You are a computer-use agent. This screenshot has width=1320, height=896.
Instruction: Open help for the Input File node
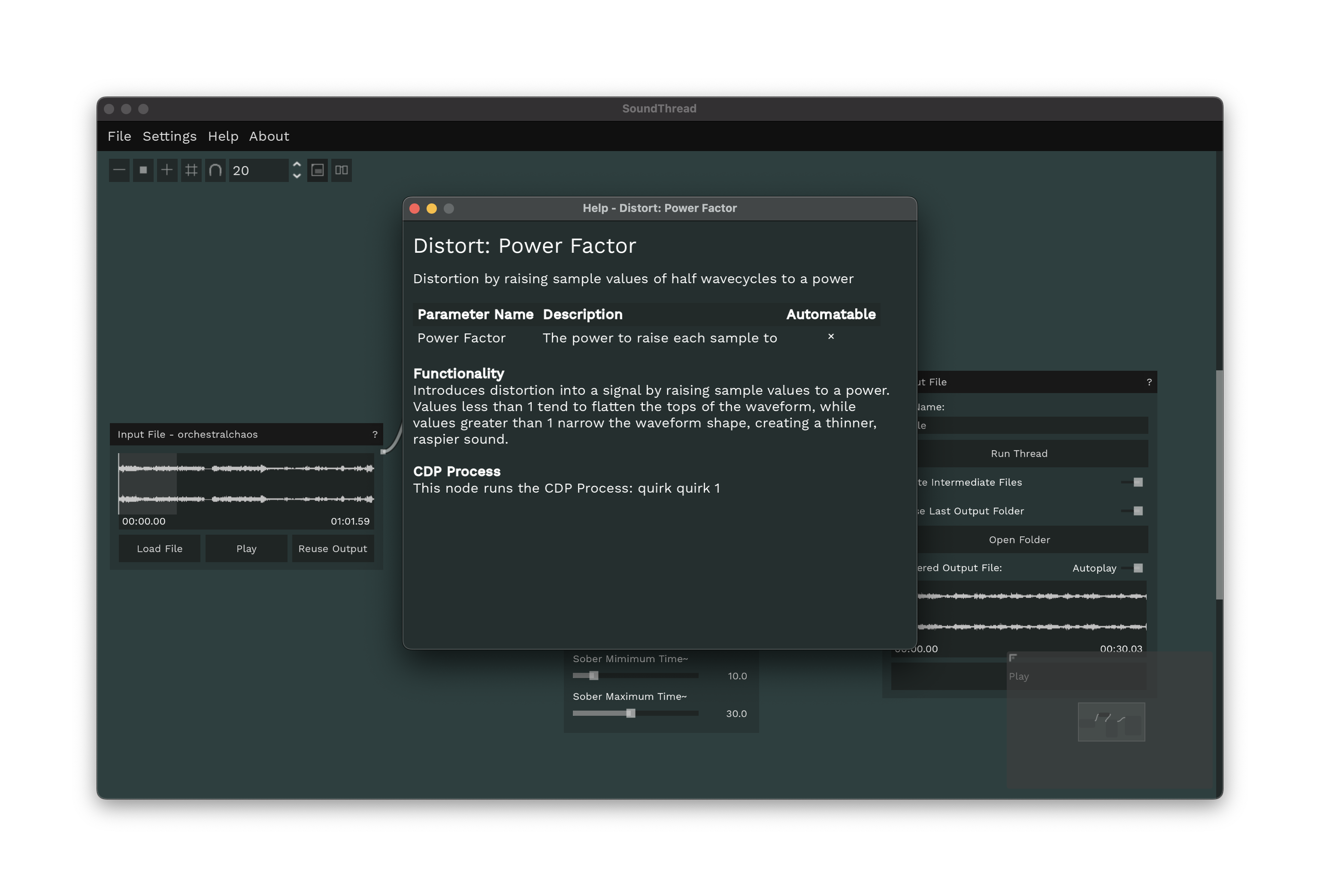(x=375, y=434)
